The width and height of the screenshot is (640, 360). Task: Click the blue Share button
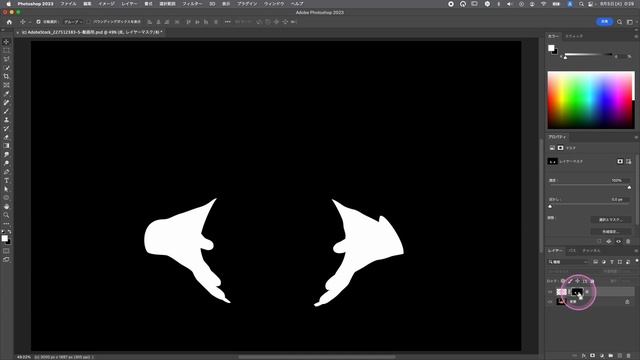click(x=604, y=22)
